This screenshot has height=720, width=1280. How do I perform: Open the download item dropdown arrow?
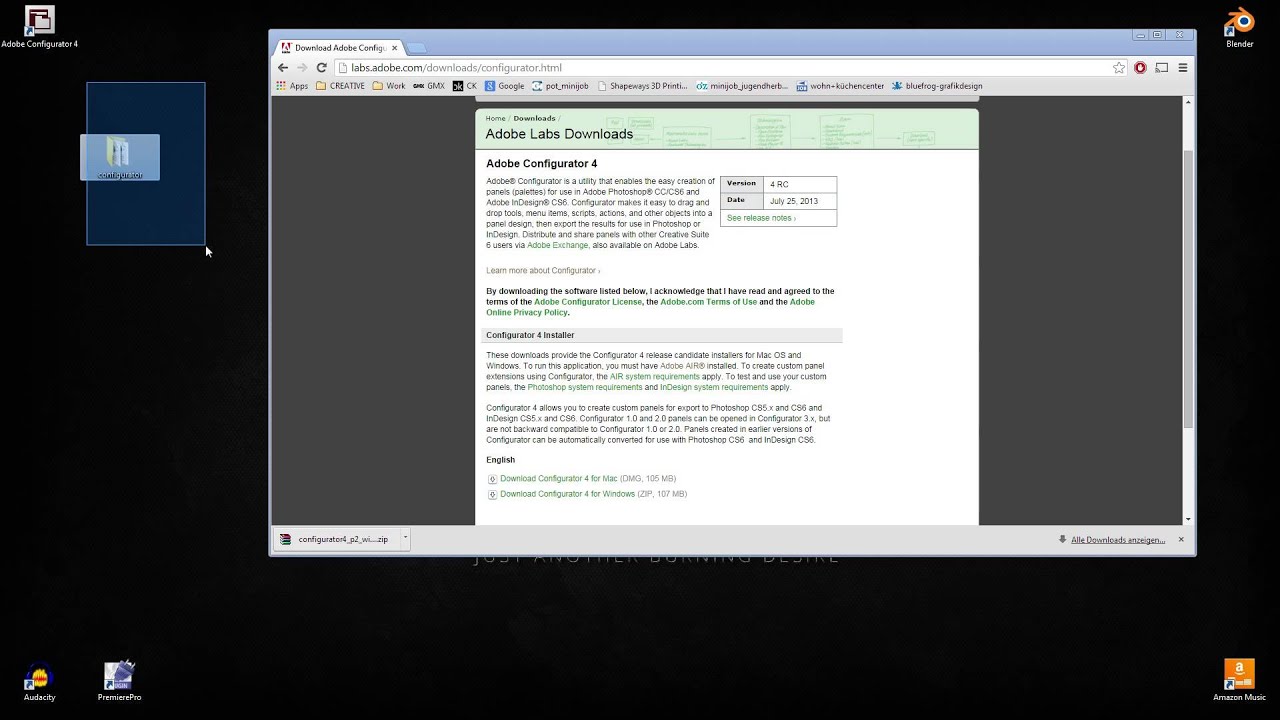405,538
